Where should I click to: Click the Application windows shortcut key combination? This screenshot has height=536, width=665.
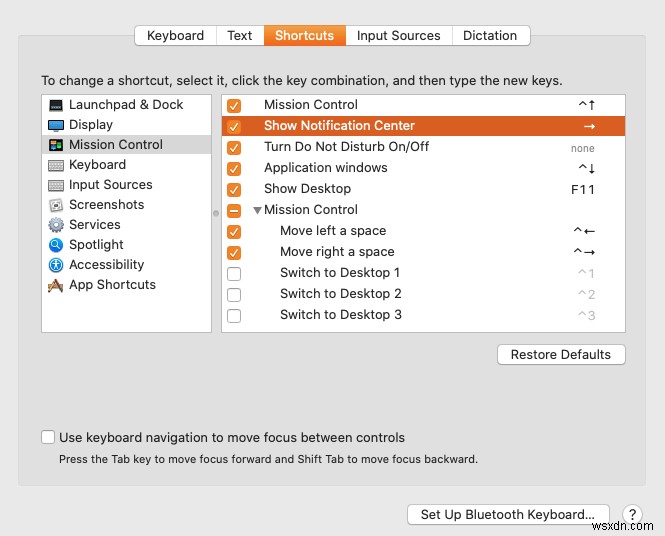coord(586,168)
